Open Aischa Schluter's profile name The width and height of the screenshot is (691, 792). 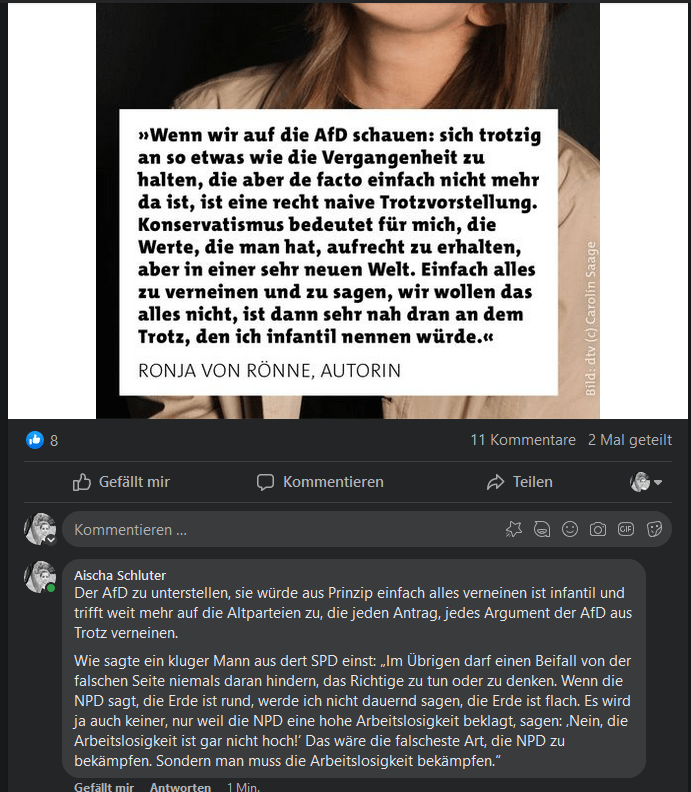click(120, 575)
